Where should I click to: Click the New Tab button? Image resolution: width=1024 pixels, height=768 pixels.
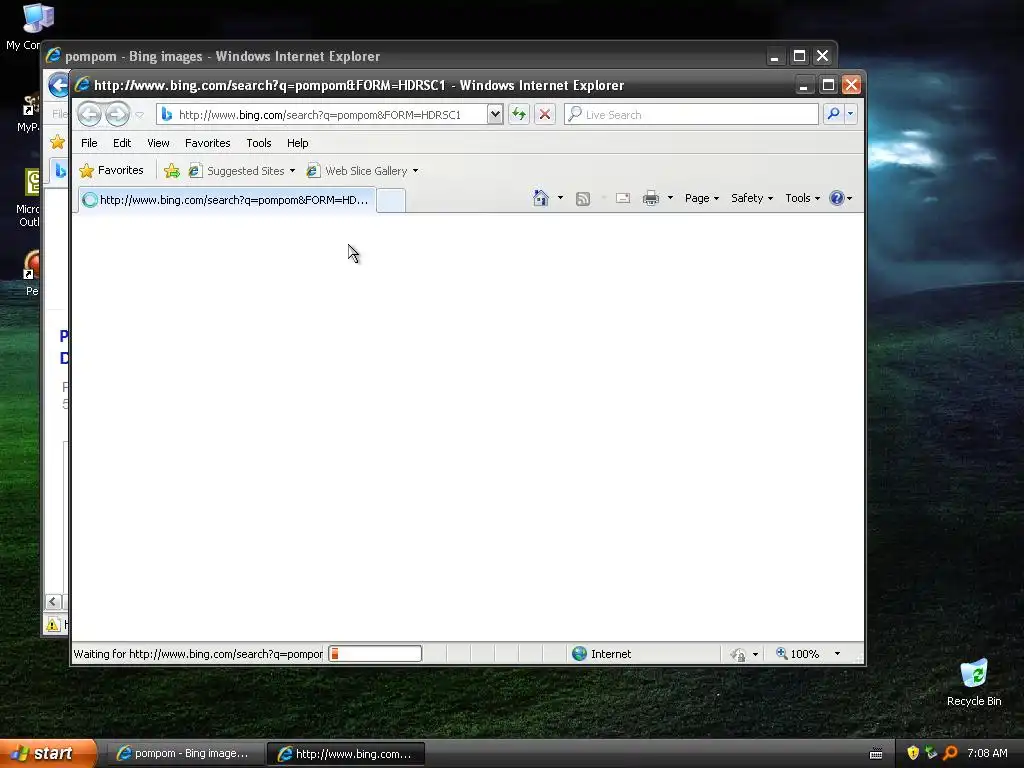tap(391, 200)
